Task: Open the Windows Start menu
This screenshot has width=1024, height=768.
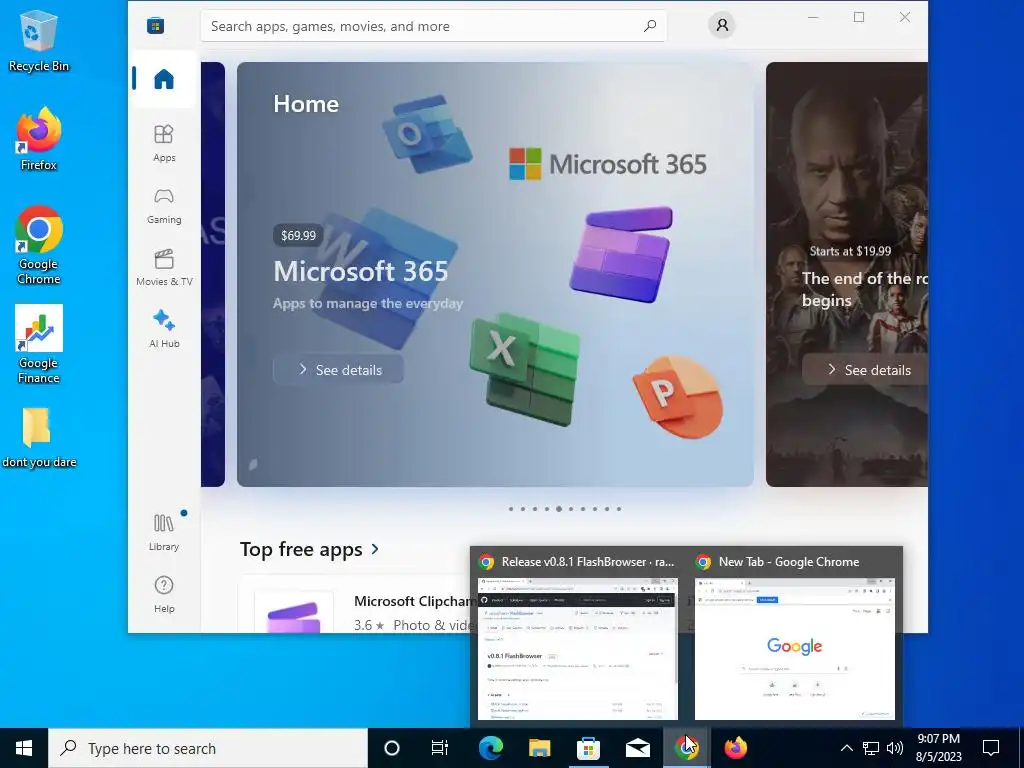Action: point(24,748)
